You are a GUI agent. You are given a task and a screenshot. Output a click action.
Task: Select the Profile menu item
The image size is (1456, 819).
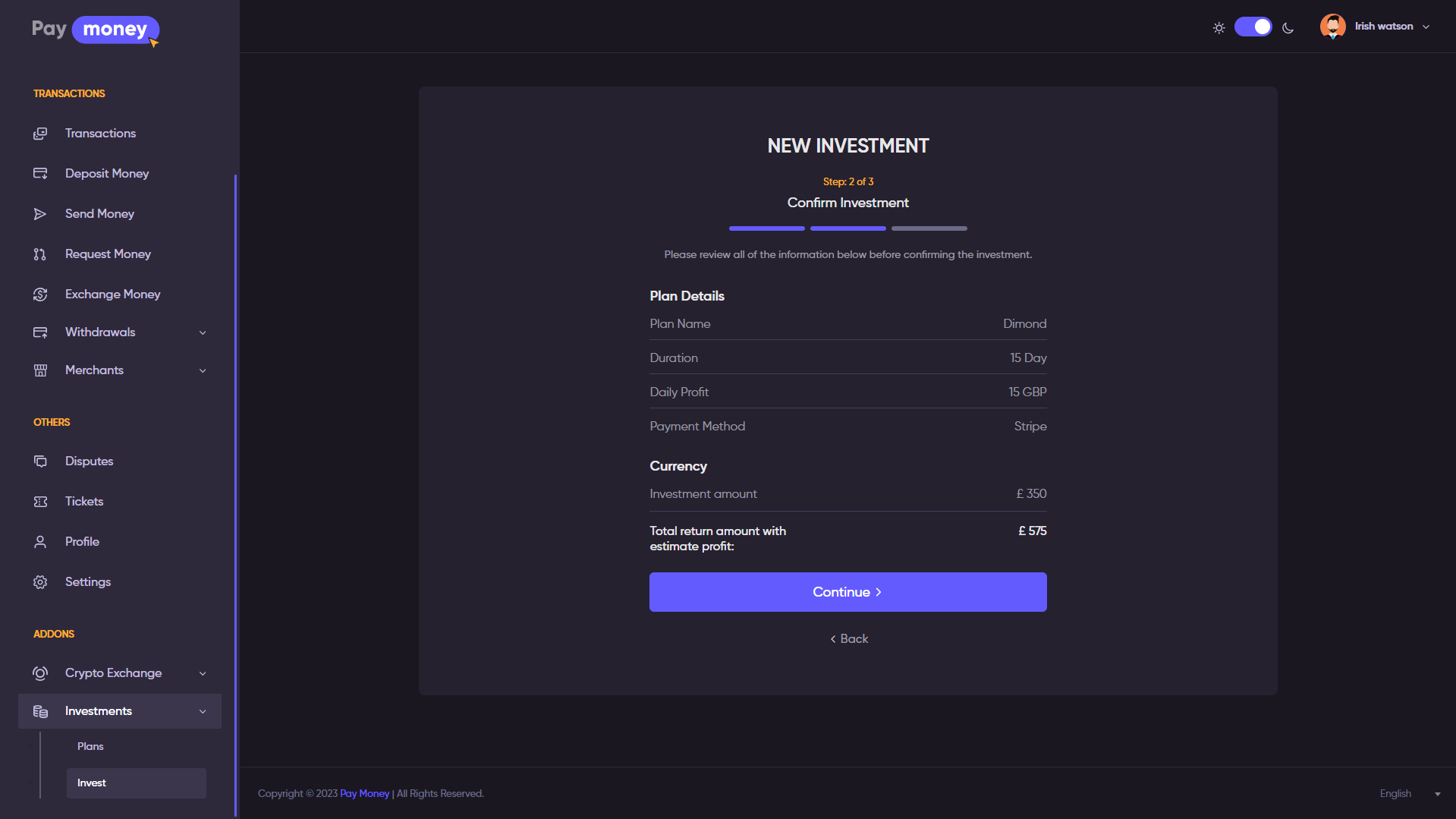click(82, 541)
